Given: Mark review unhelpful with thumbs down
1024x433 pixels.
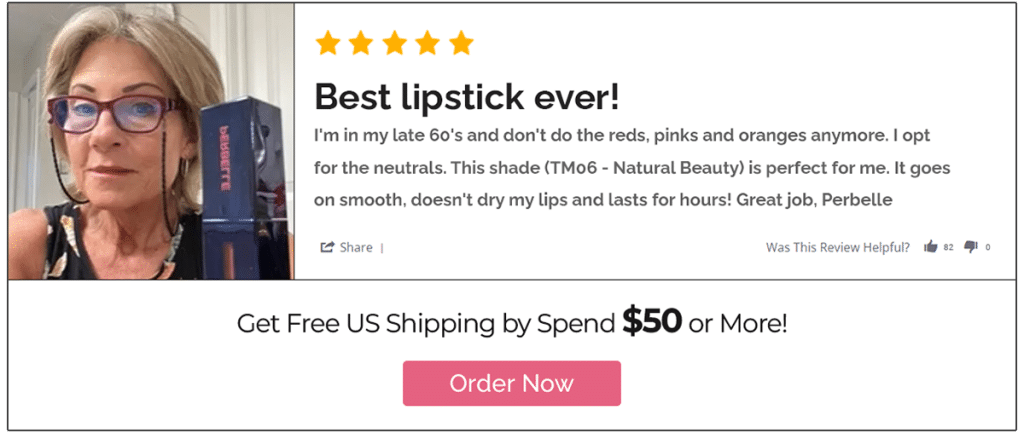Looking at the screenshot, I should click(x=970, y=247).
